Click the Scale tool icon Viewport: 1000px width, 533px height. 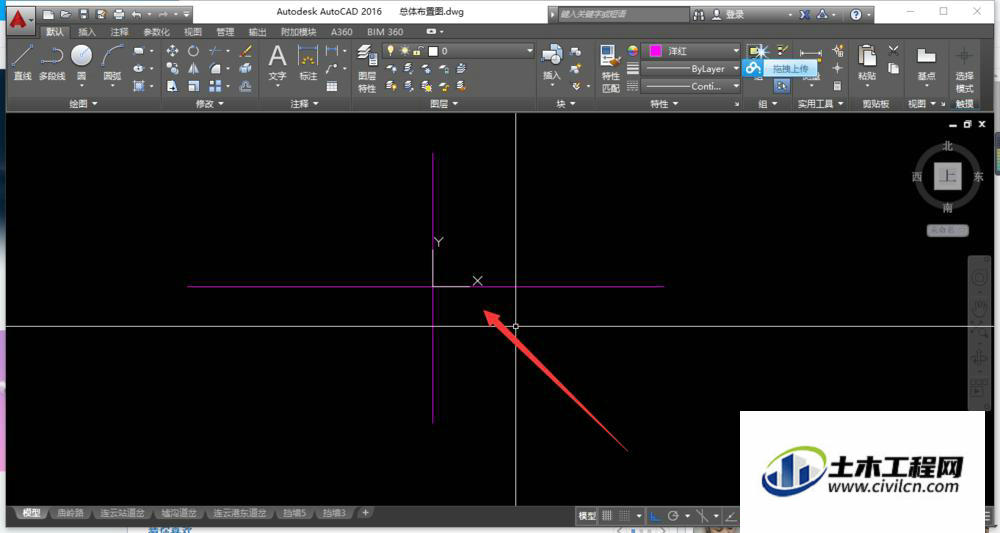[x=193, y=86]
